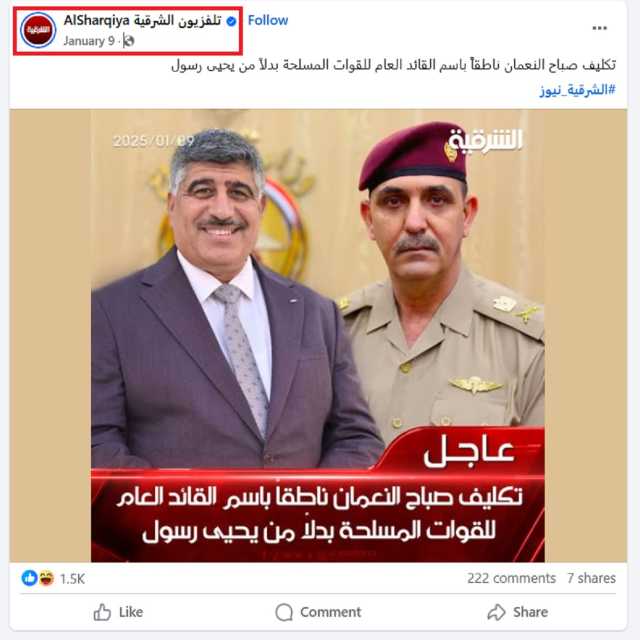View the 1.5K reactions list

coord(72,579)
